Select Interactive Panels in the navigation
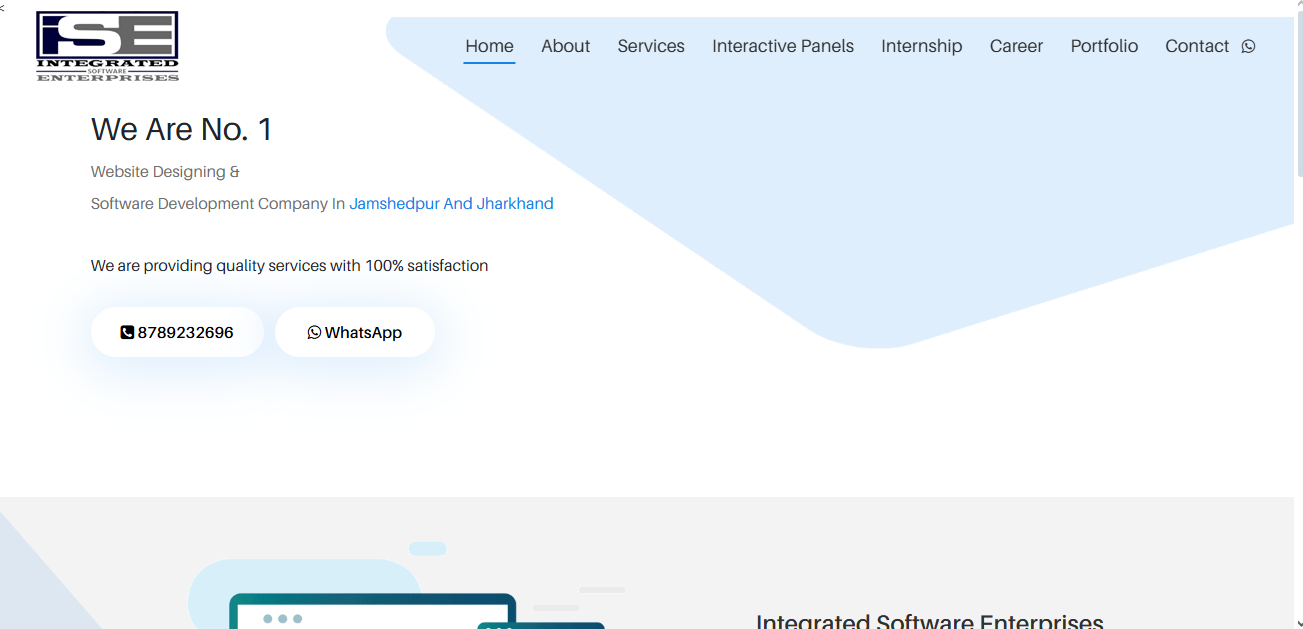 point(783,46)
